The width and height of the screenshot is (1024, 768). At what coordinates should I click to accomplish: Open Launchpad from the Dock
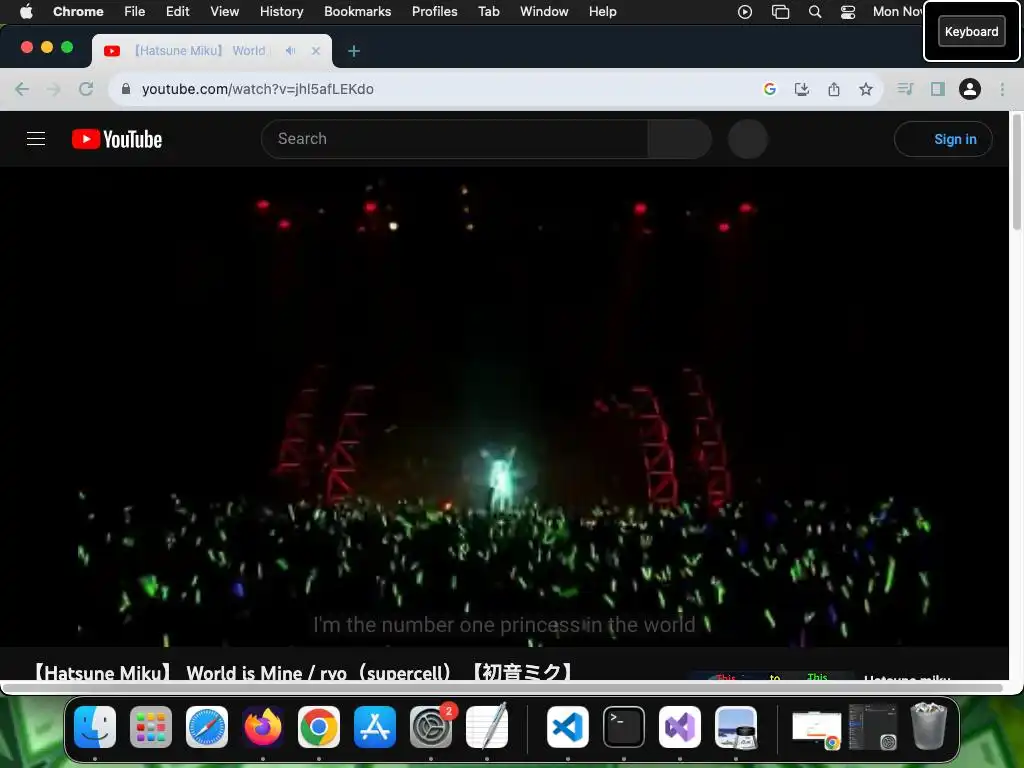[x=151, y=727]
